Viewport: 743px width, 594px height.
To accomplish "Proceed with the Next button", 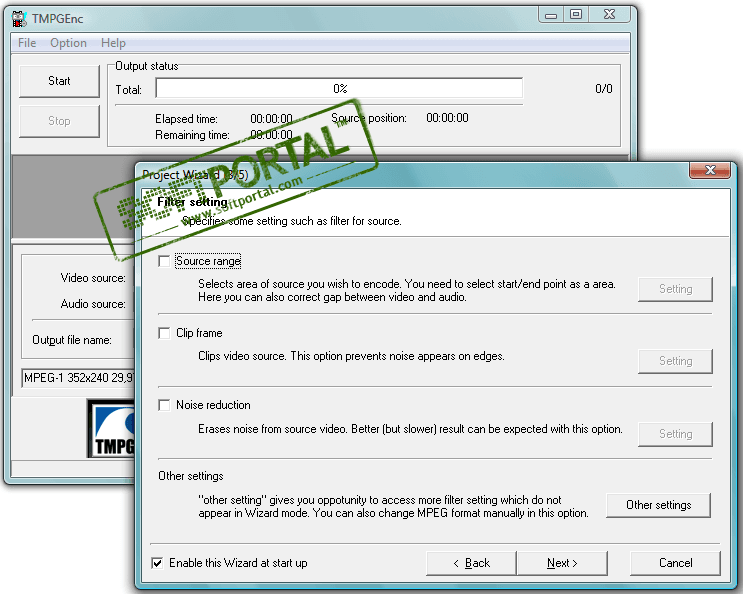I will [562, 563].
